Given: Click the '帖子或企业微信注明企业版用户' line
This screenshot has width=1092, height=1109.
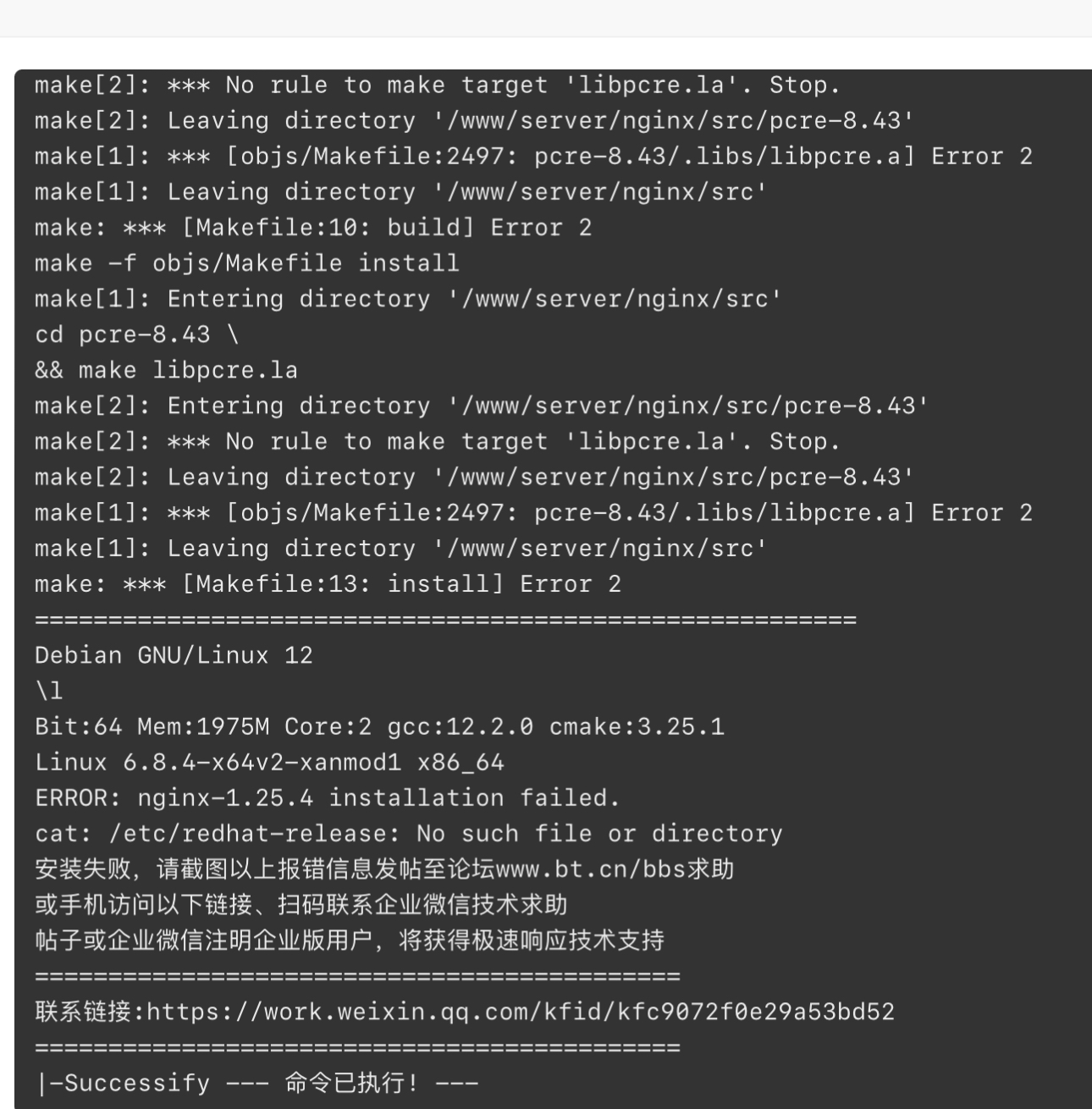Looking at the screenshot, I should (350, 941).
